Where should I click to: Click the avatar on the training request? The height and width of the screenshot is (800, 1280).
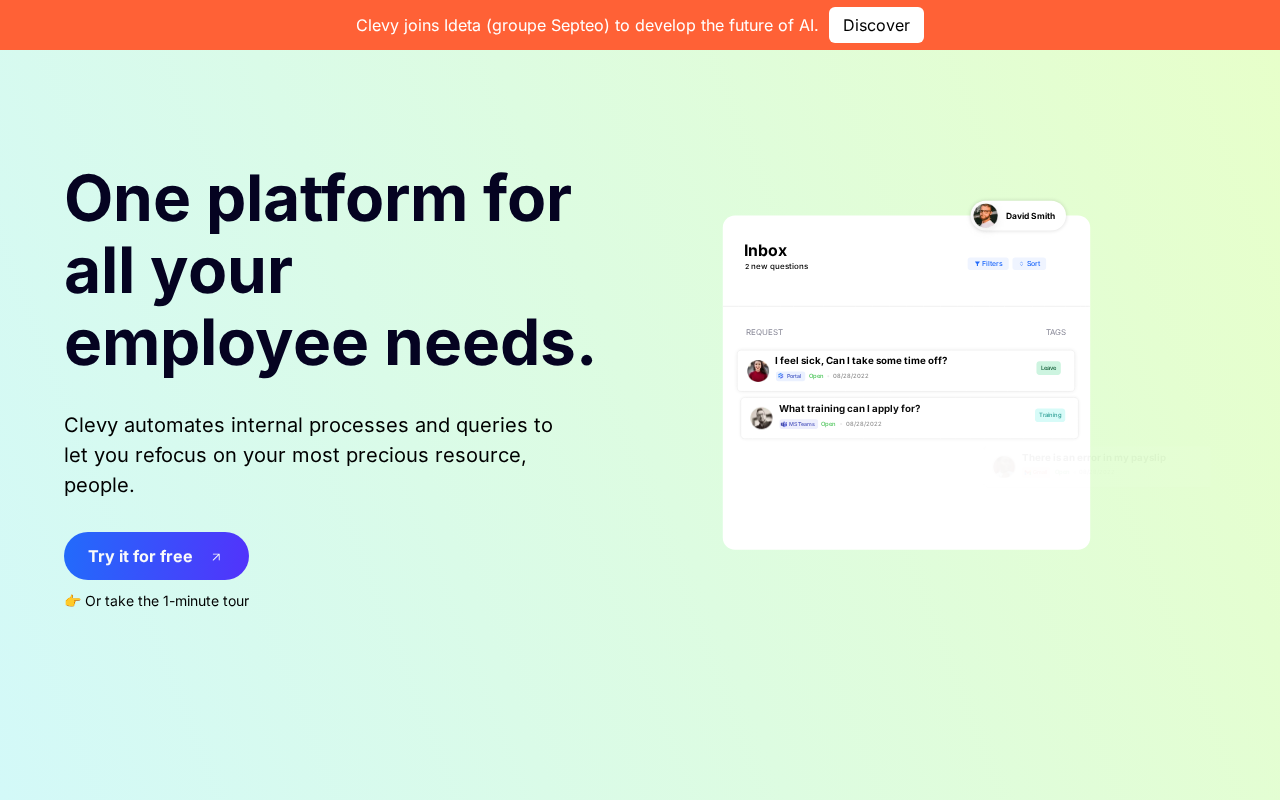point(762,418)
